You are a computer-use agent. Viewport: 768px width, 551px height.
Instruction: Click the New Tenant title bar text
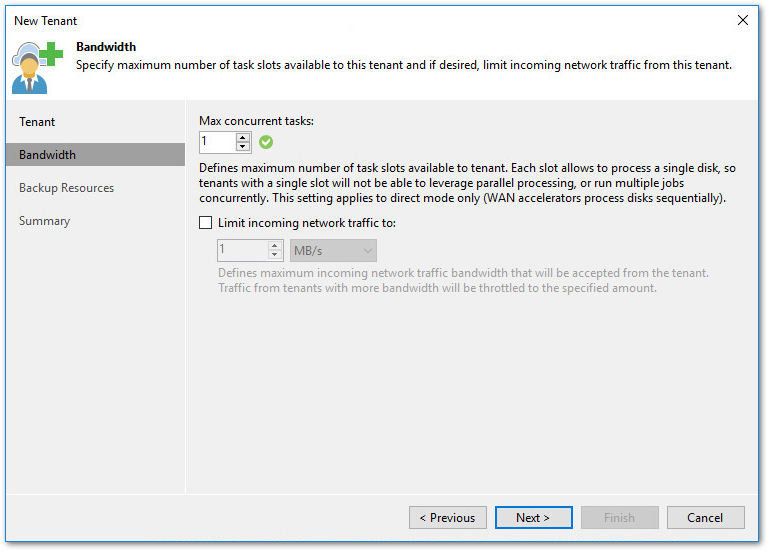pyautogui.click(x=46, y=20)
